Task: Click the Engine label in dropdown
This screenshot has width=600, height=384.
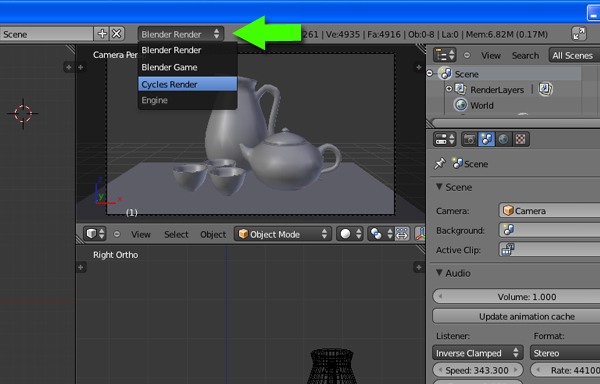Action: (155, 100)
